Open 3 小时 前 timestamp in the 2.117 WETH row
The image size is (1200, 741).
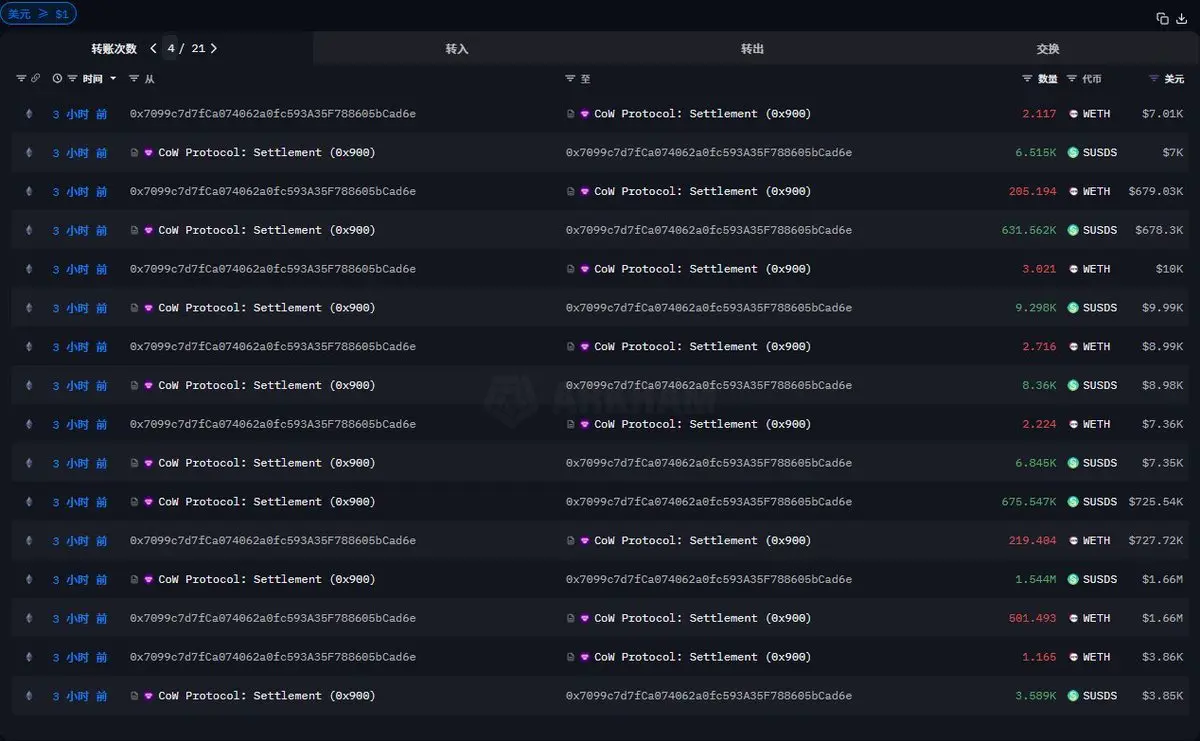pyautogui.click(x=80, y=114)
